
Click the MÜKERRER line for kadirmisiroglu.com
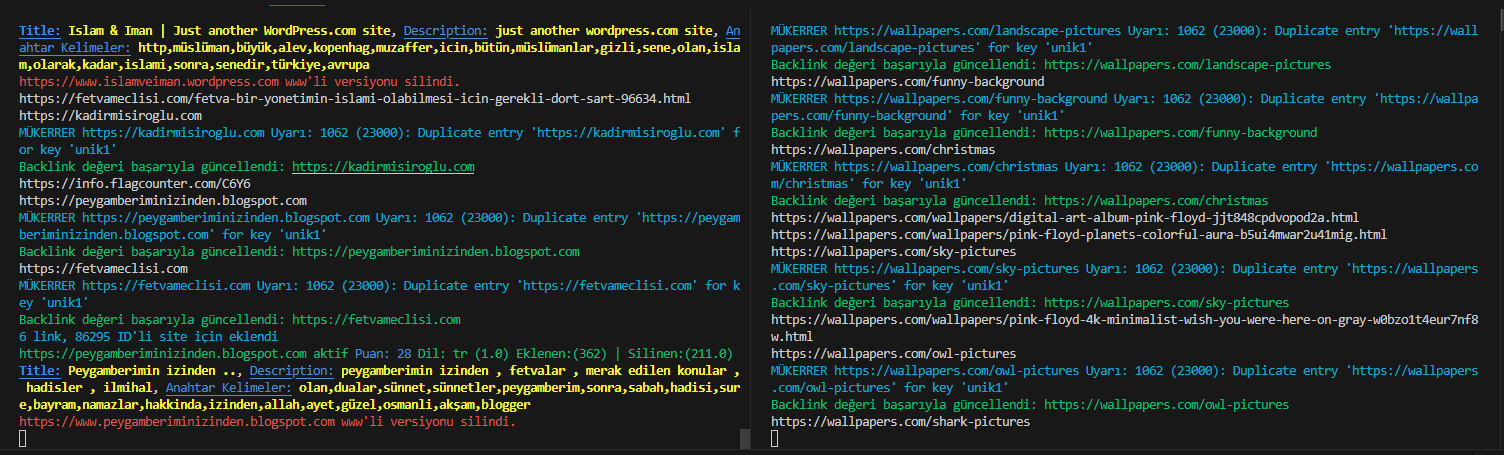point(380,141)
